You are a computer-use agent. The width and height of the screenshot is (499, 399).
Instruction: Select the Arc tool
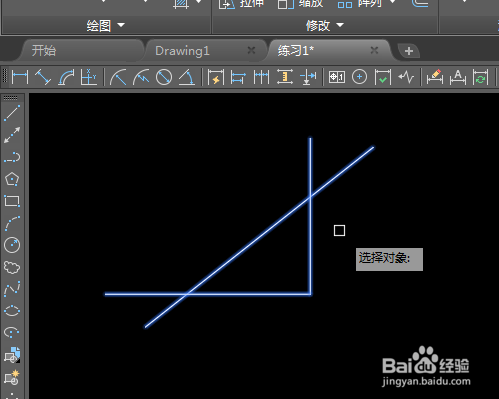click(12, 223)
